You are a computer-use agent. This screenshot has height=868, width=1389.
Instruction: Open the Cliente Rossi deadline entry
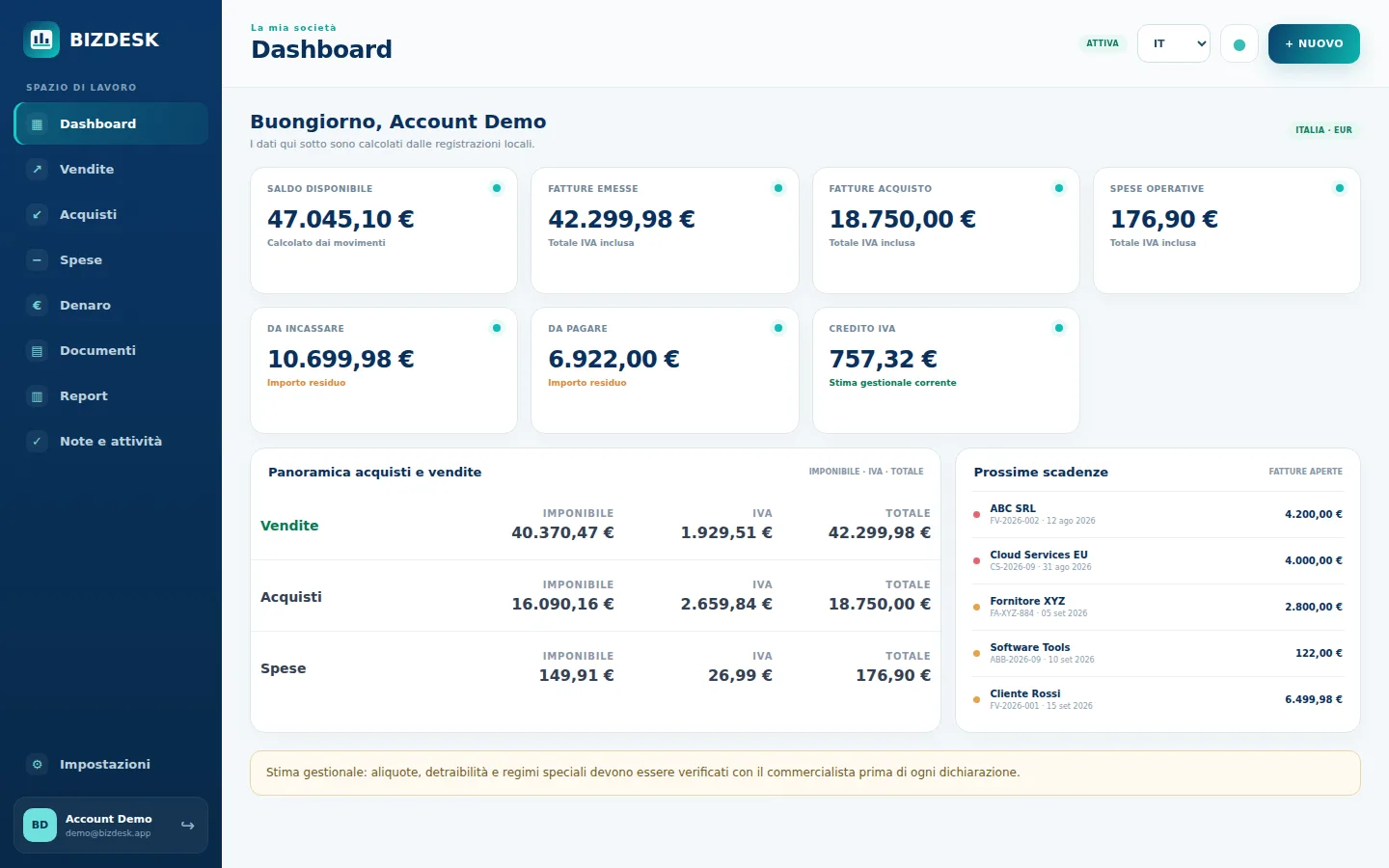(x=1157, y=699)
